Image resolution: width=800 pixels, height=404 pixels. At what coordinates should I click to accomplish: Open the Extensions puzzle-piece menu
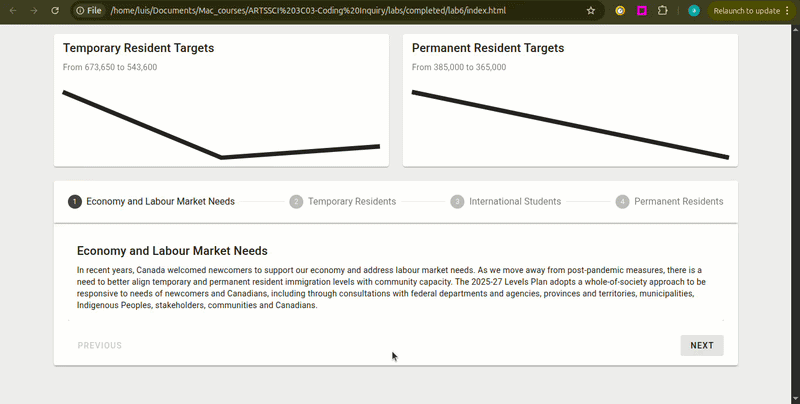[x=663, y=10]
